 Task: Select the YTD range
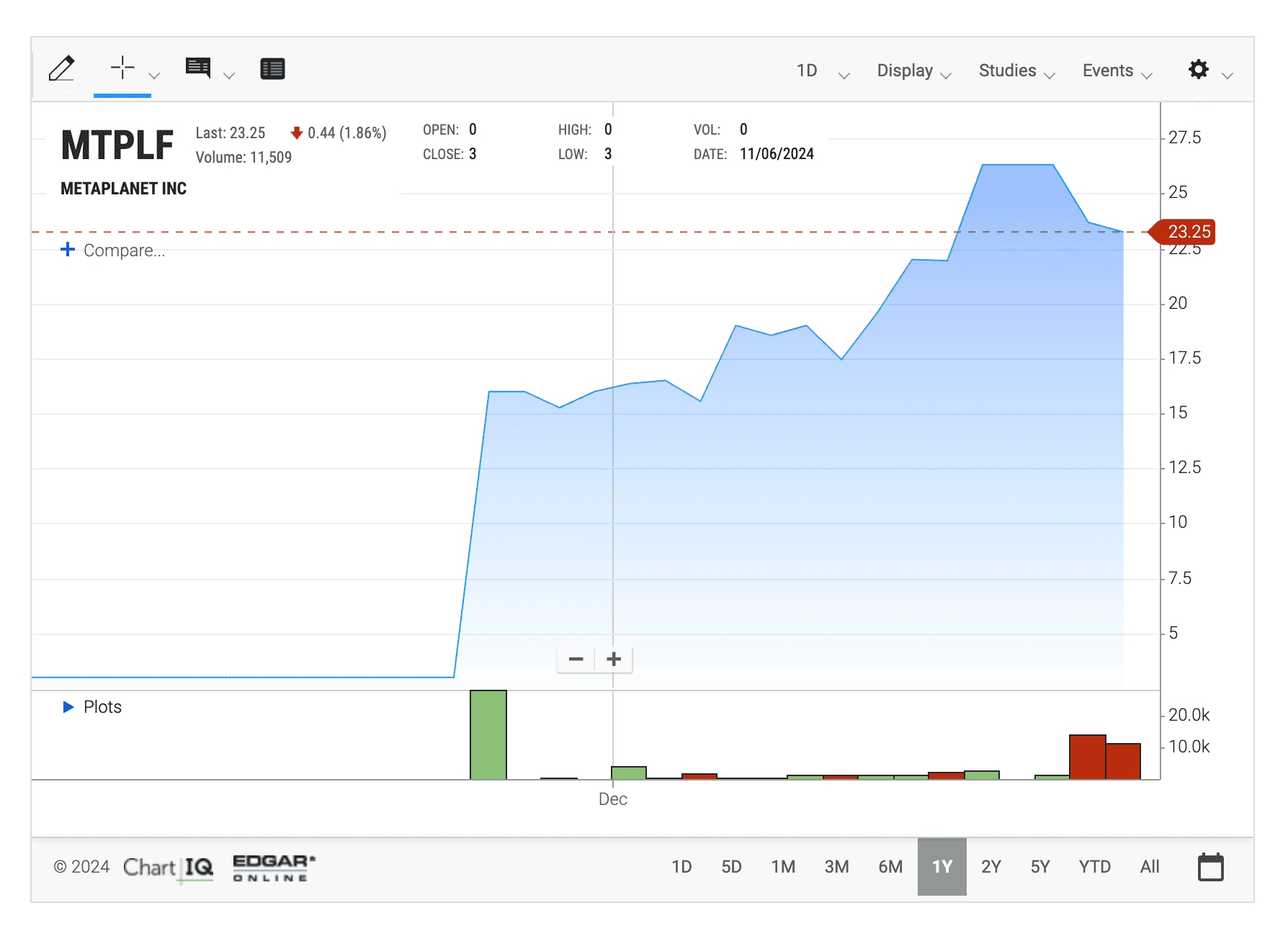click(x=1094, y=867)
